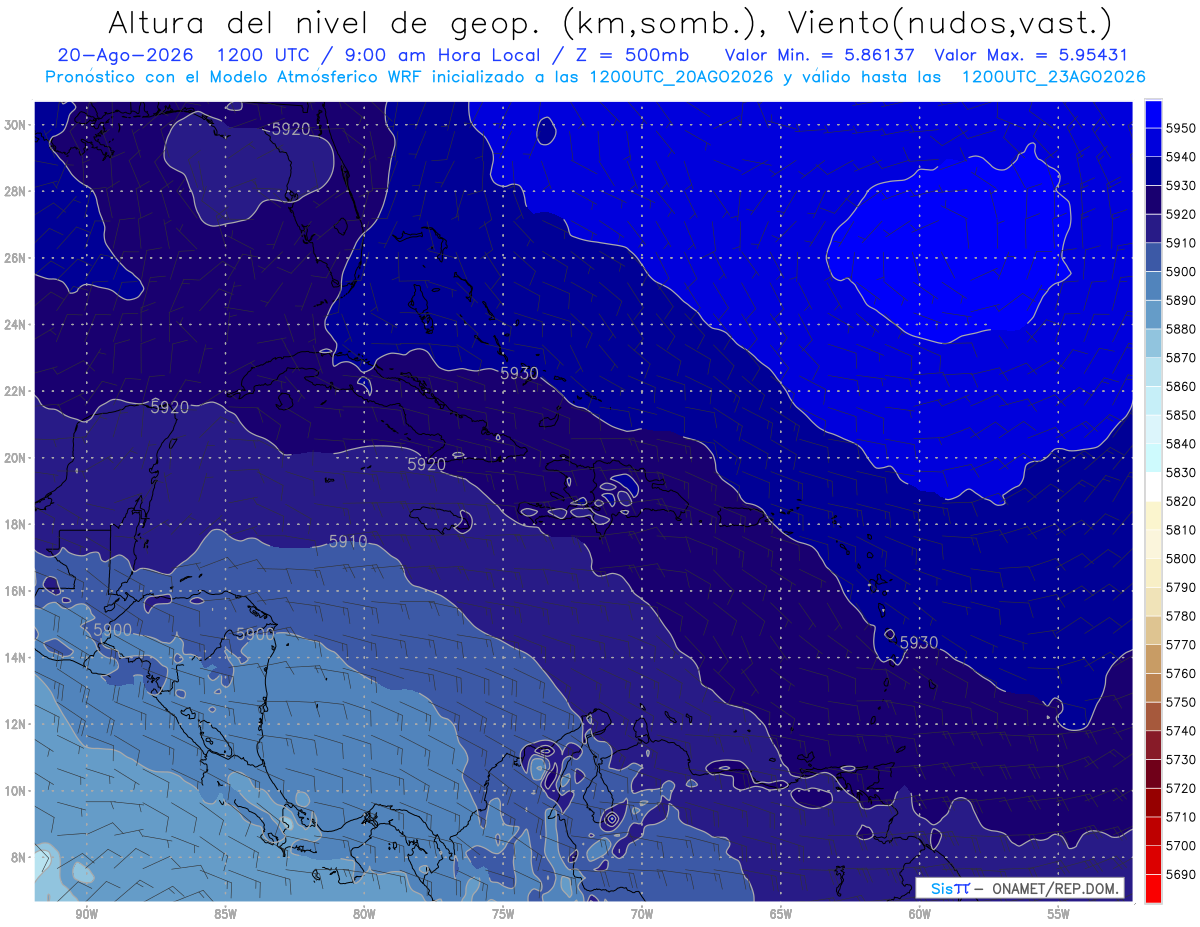1200x927 pixels.
Task: Select the 24N latitude axis label
Action: click(x=15, y=324)
